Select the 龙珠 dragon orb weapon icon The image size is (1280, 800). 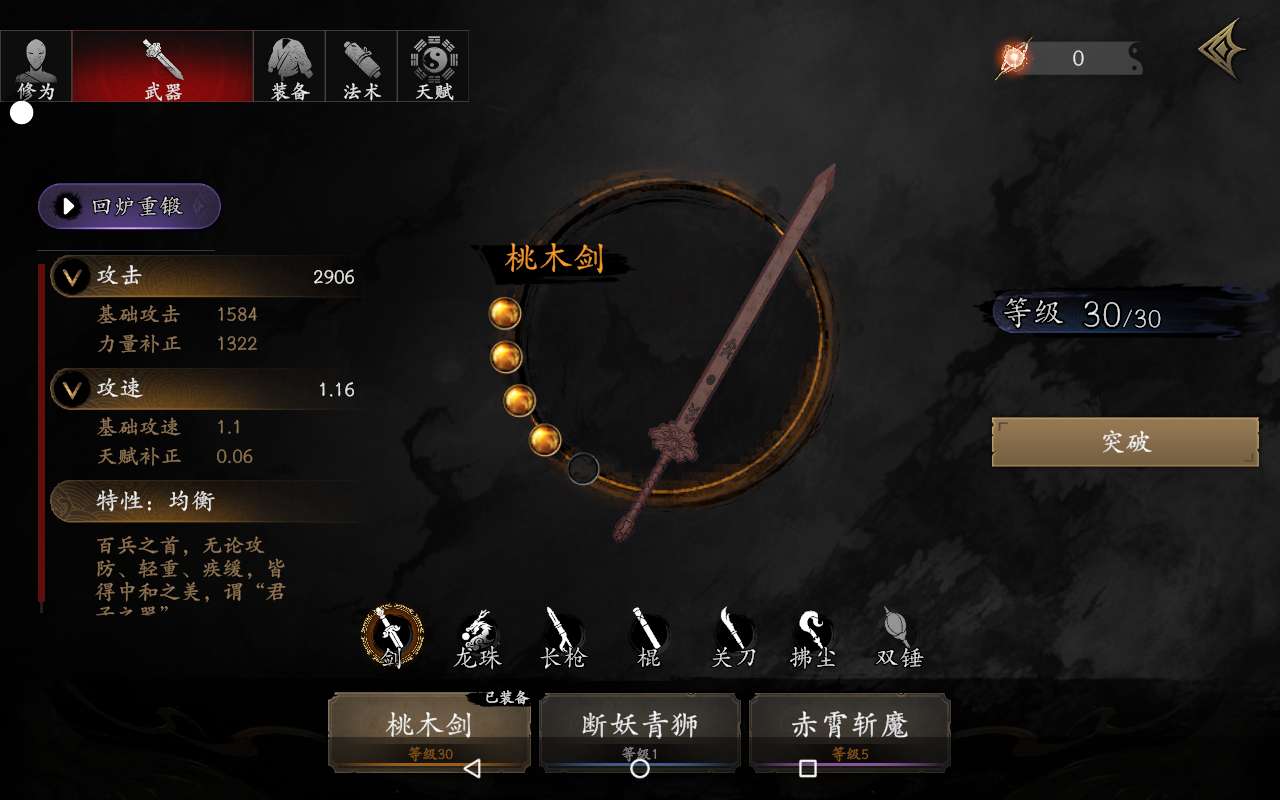coord(478,638)
